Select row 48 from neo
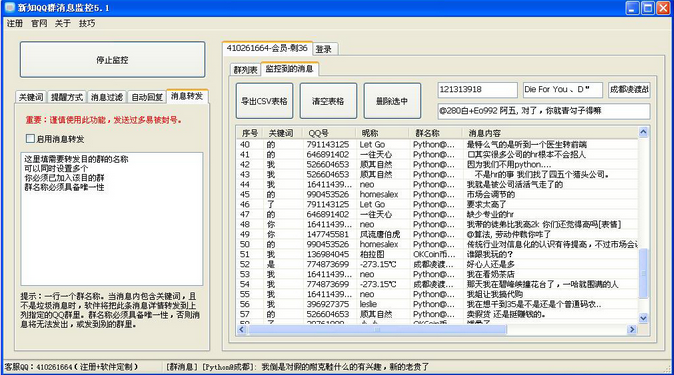The height and width of the screenshot is (375, 674). 438,224
